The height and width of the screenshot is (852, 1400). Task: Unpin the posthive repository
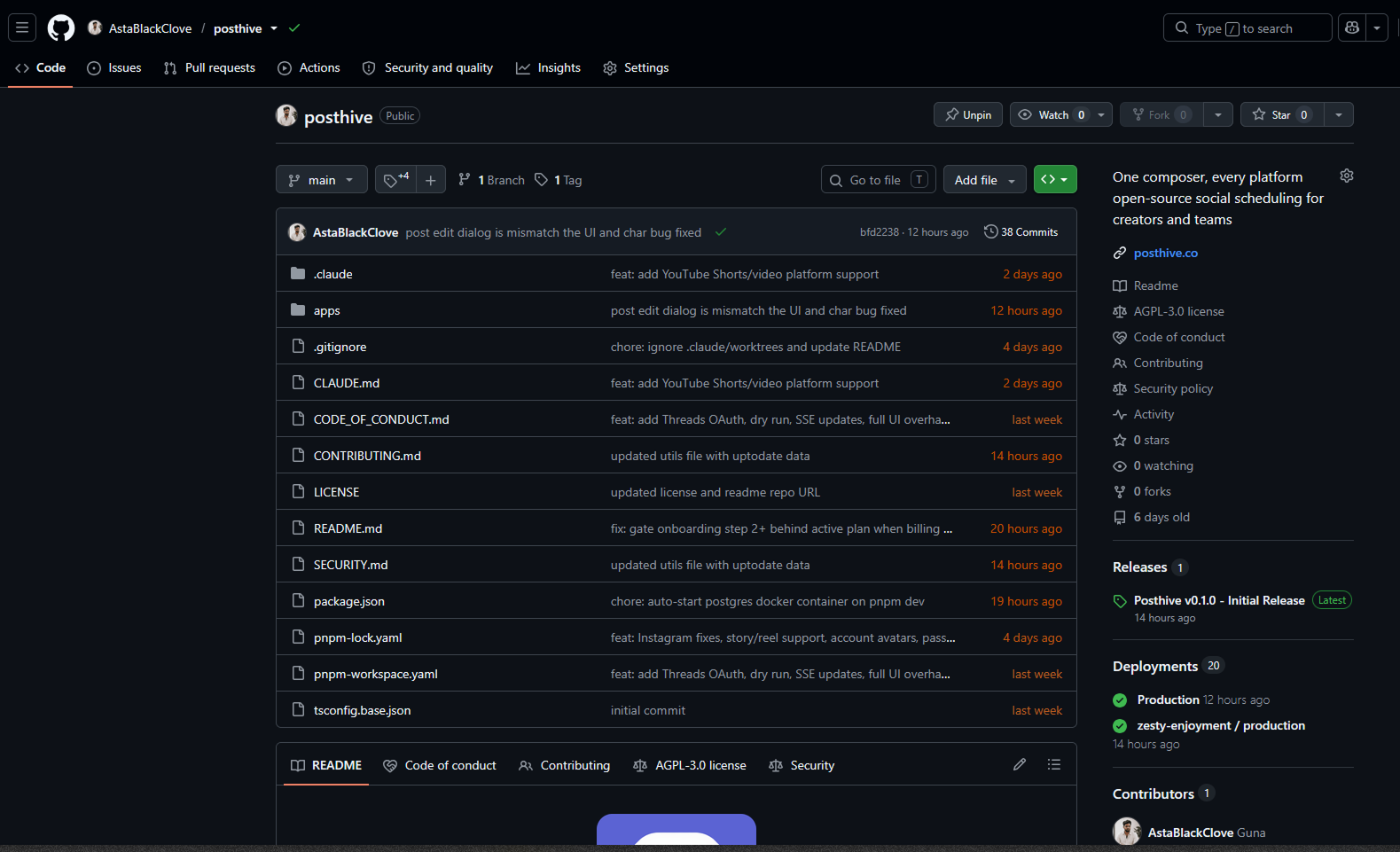(968, 115)
